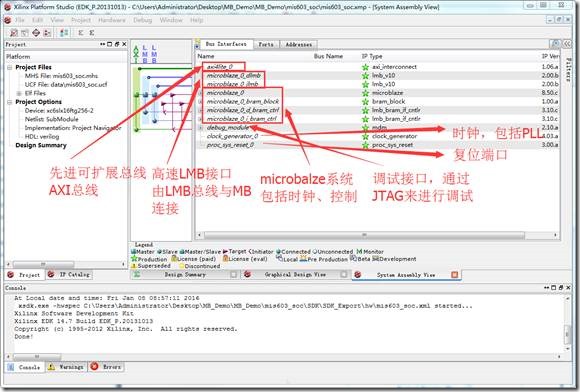The height and width of the screenshot is (392, 580).
Task: Select Device: xc6slx16ftg256-2 option
Action: tap(59, 111)
